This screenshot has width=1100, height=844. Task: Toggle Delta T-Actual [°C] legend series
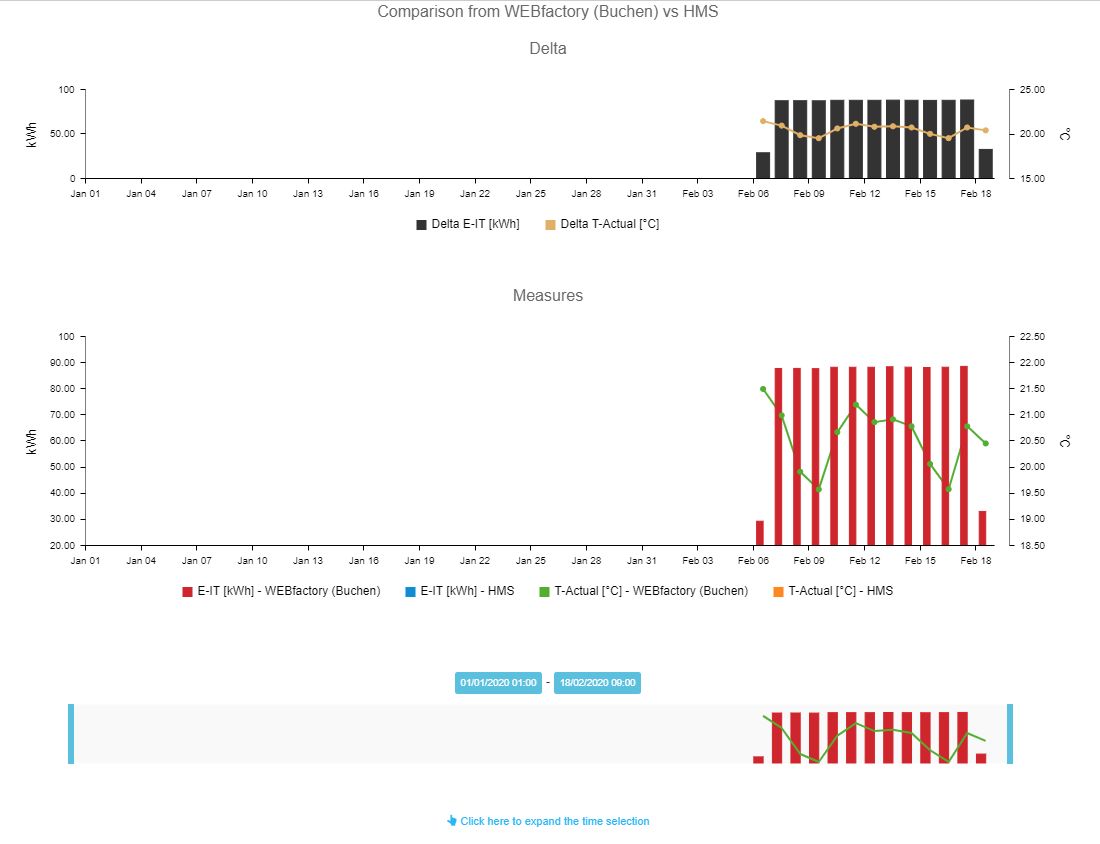[x=609, y=224]
